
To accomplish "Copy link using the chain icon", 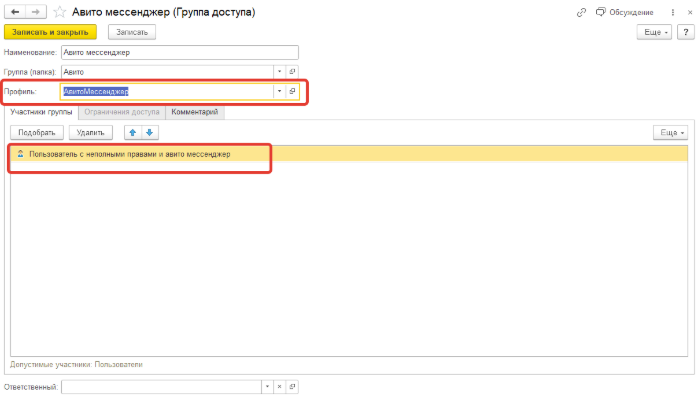I will point(582,12).
